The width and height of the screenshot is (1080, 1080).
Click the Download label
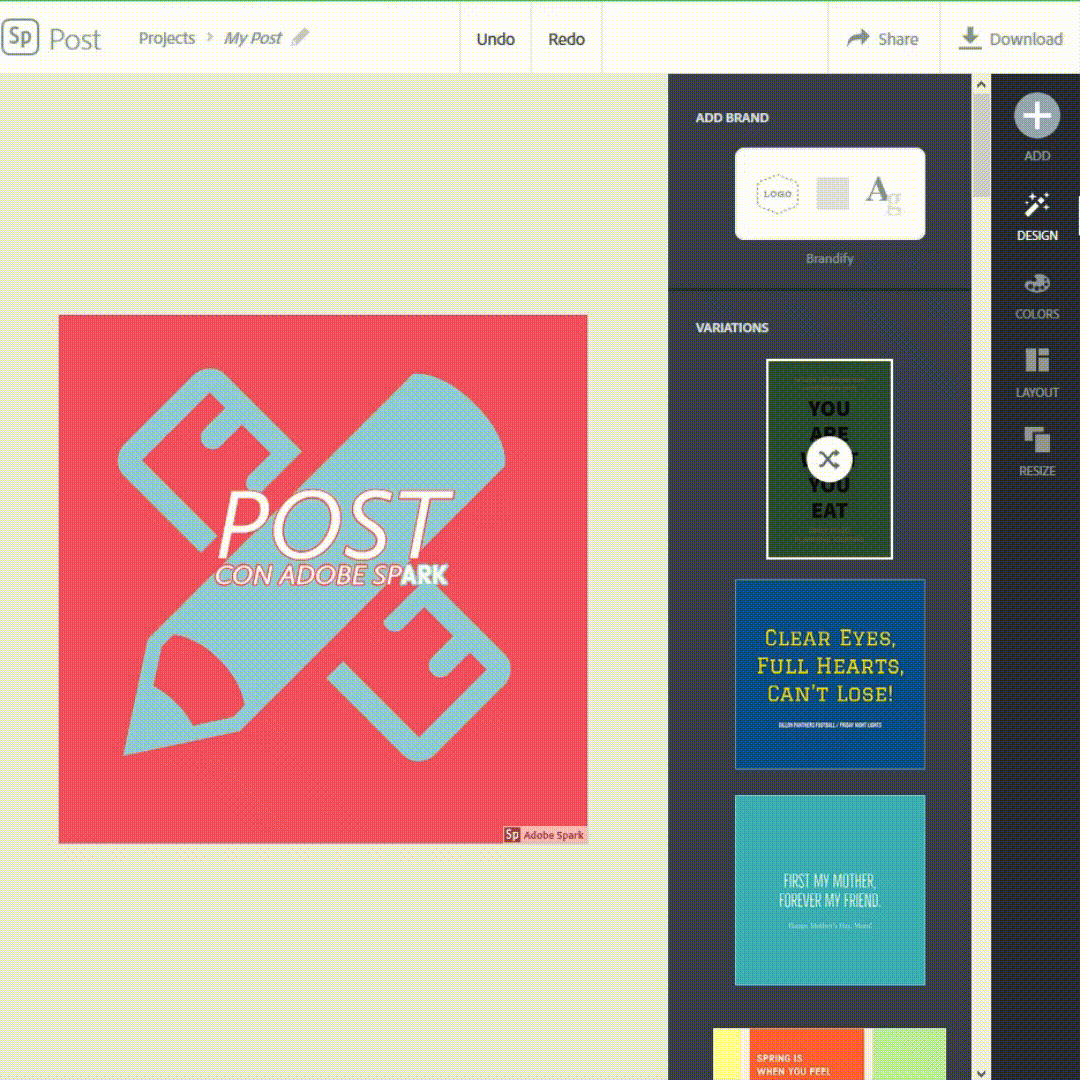click(x=1026, y=39)
